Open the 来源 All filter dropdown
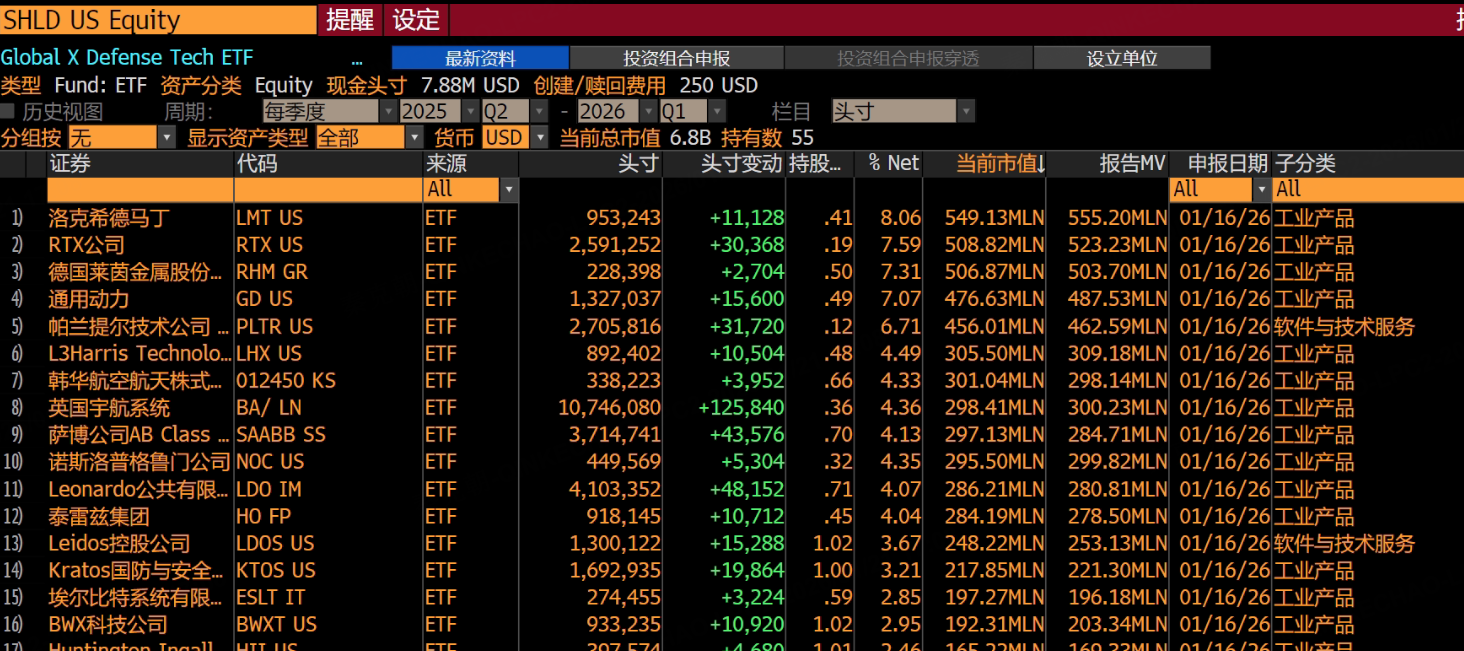Viewport: 1464px width, 651px height. (x=509, y=189)
